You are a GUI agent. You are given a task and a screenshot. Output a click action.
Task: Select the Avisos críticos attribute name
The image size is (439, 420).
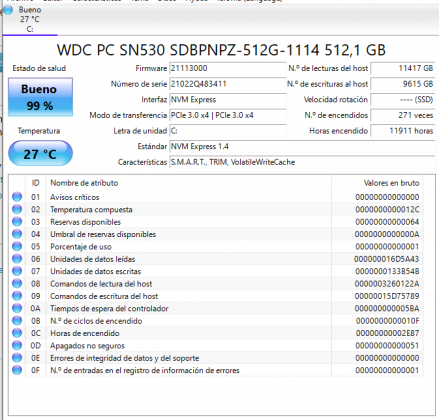coord(75,197)
